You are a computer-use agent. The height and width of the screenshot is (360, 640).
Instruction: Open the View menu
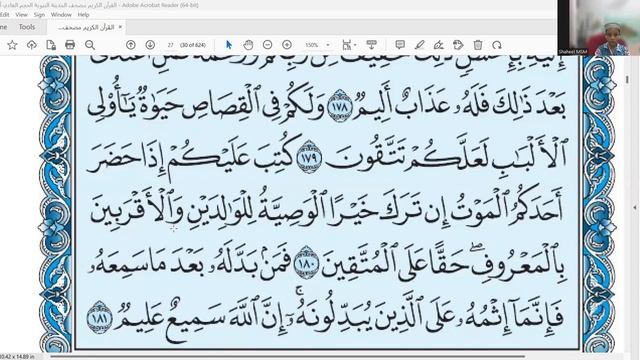(x=21, y=15)
